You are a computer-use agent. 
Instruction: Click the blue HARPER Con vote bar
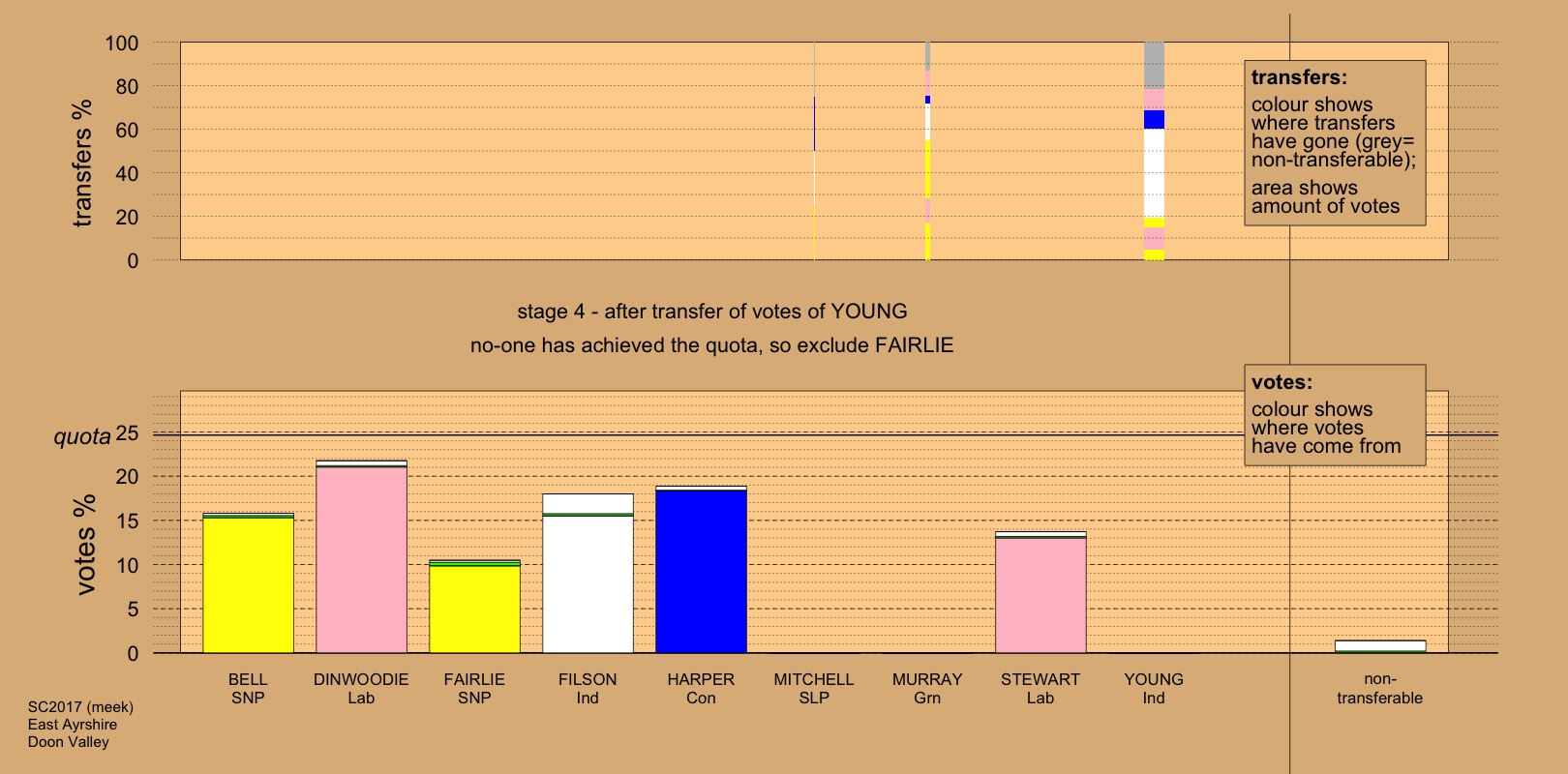(701, 571)
